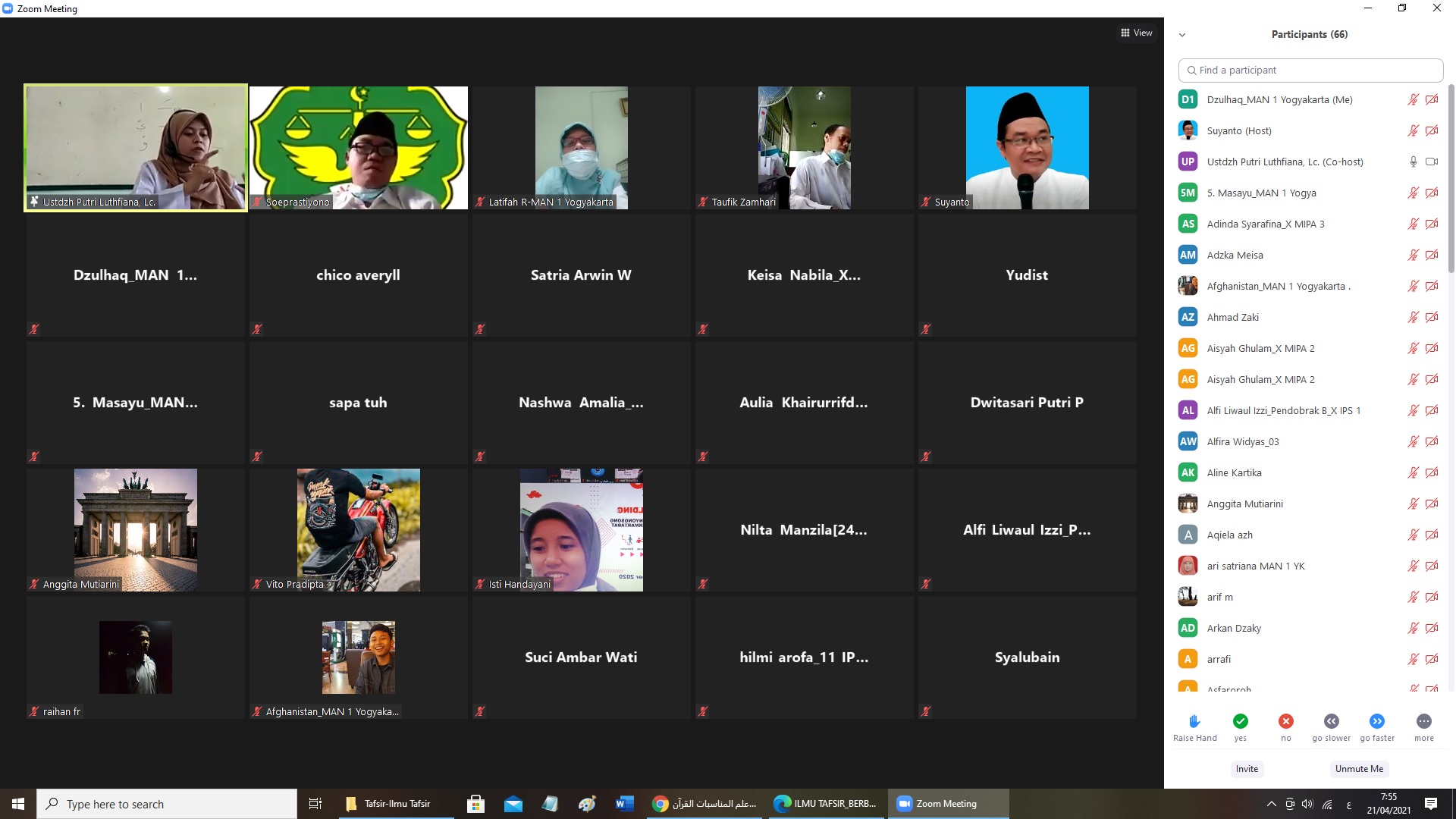Select the AW avatar of Alfira Widyas_03
1456x819 pixels.
coord(1188,441)
